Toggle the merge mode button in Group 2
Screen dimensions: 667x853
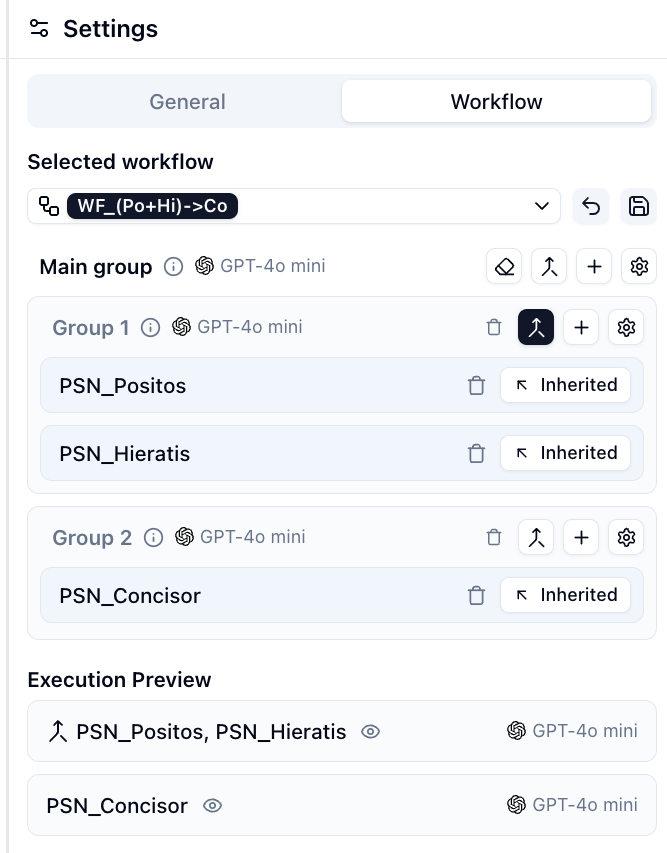[x=536, y=537]
